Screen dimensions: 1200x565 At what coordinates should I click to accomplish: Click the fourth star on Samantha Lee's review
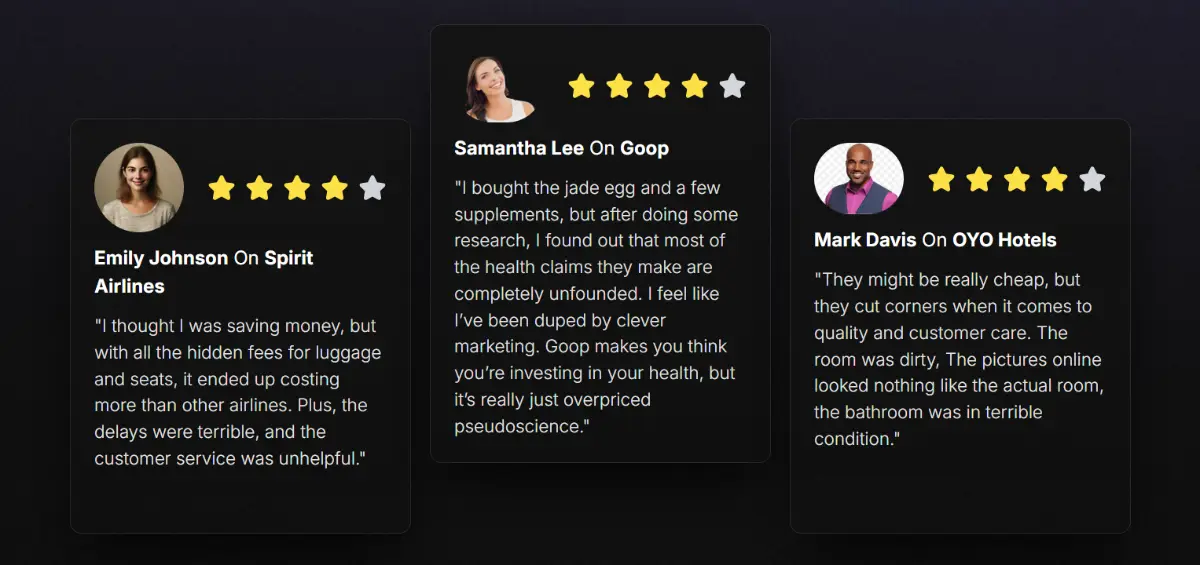tap(694, 86)
